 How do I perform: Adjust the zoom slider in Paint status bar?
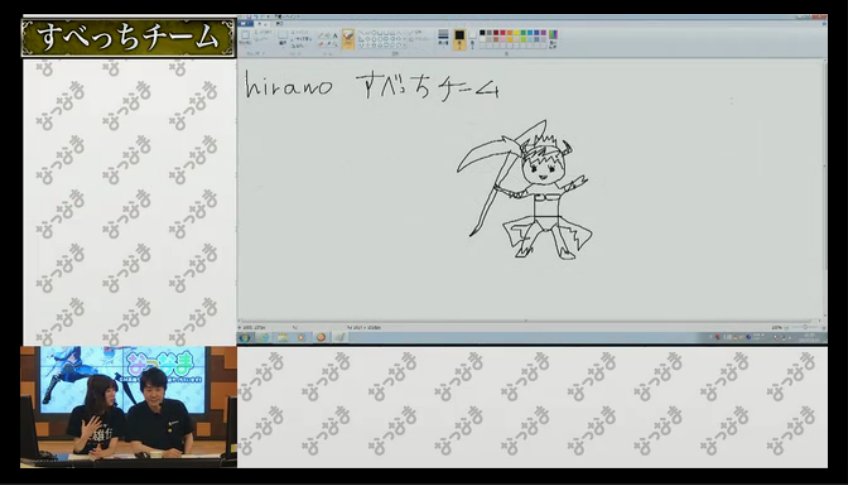coord(805,328)
